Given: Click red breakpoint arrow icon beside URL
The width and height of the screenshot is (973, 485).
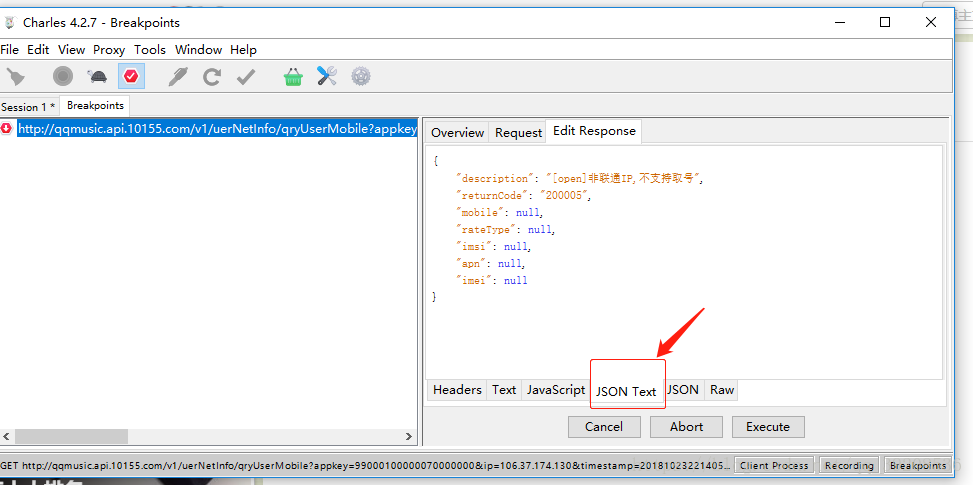Looking at the screenshot, I should pyautogui.click(x=7, y=128).
